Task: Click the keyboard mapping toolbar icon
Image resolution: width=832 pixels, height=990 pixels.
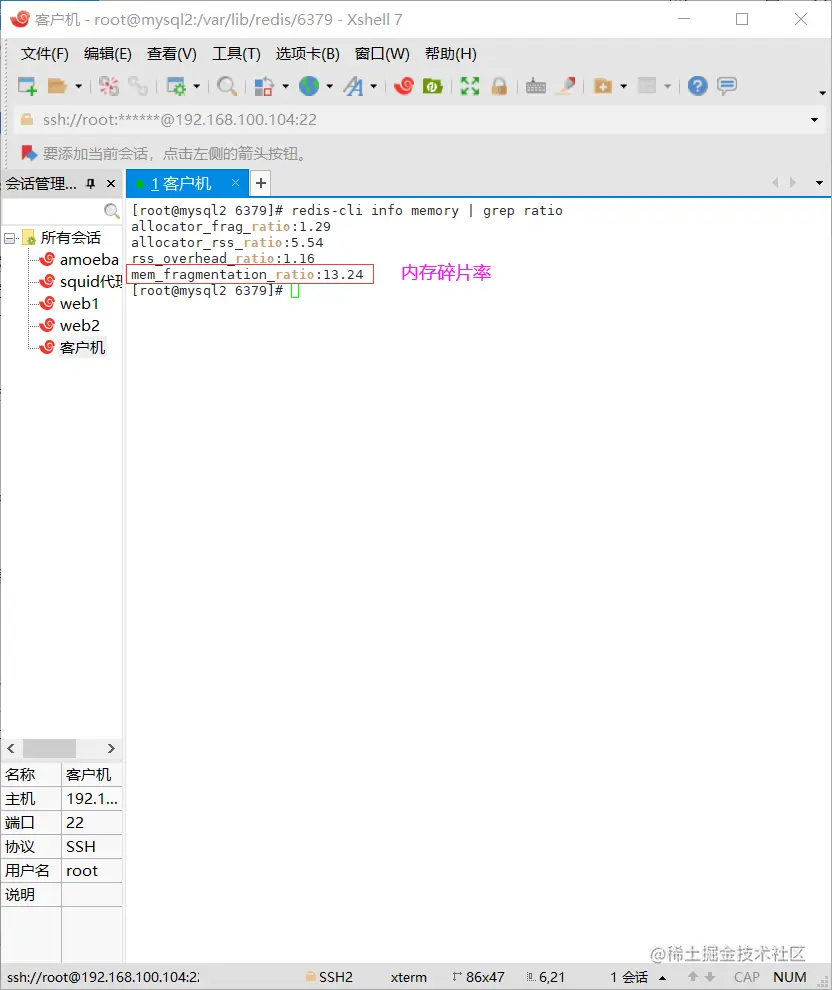Action: click(536, 86)
